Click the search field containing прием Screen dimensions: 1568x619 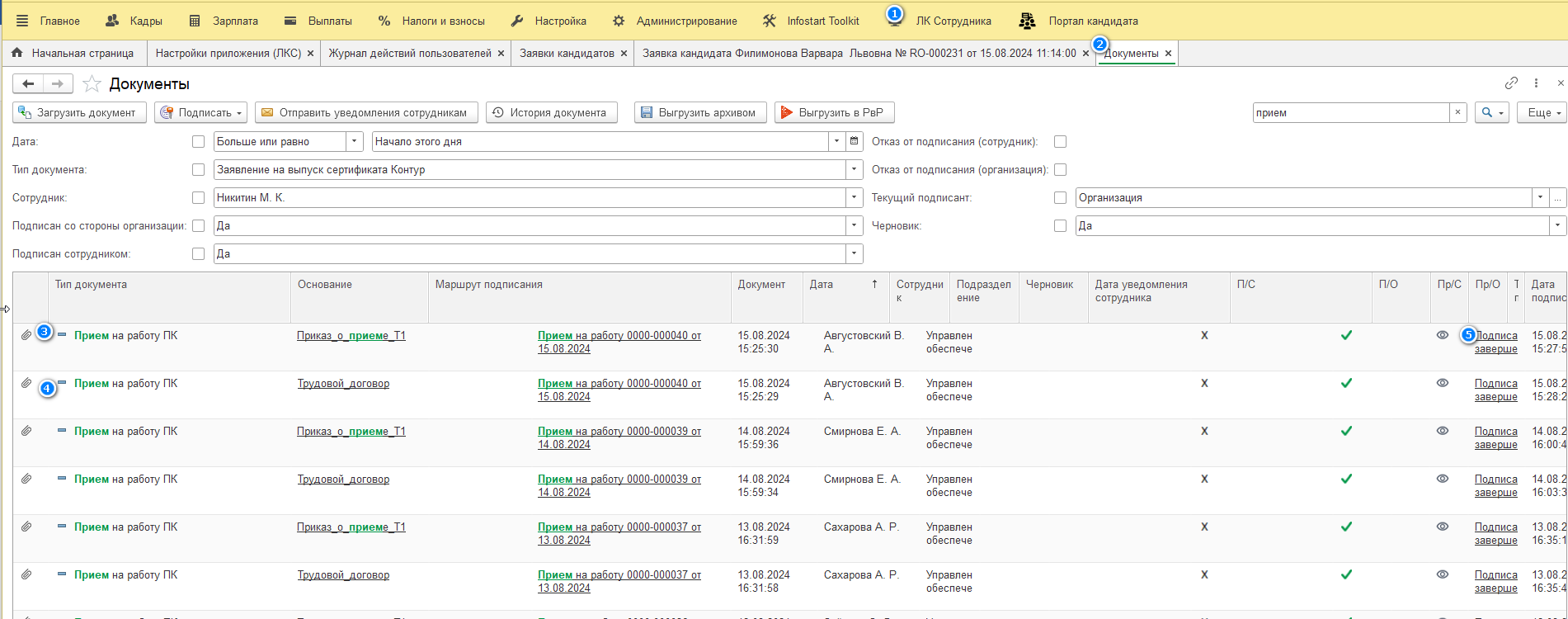point(1350,112)
